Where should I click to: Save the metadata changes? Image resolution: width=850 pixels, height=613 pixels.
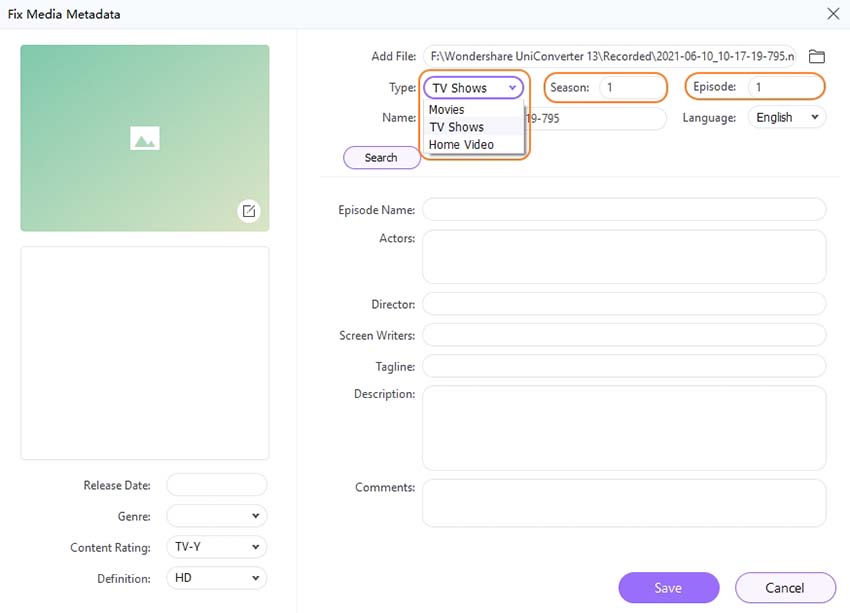668,588
